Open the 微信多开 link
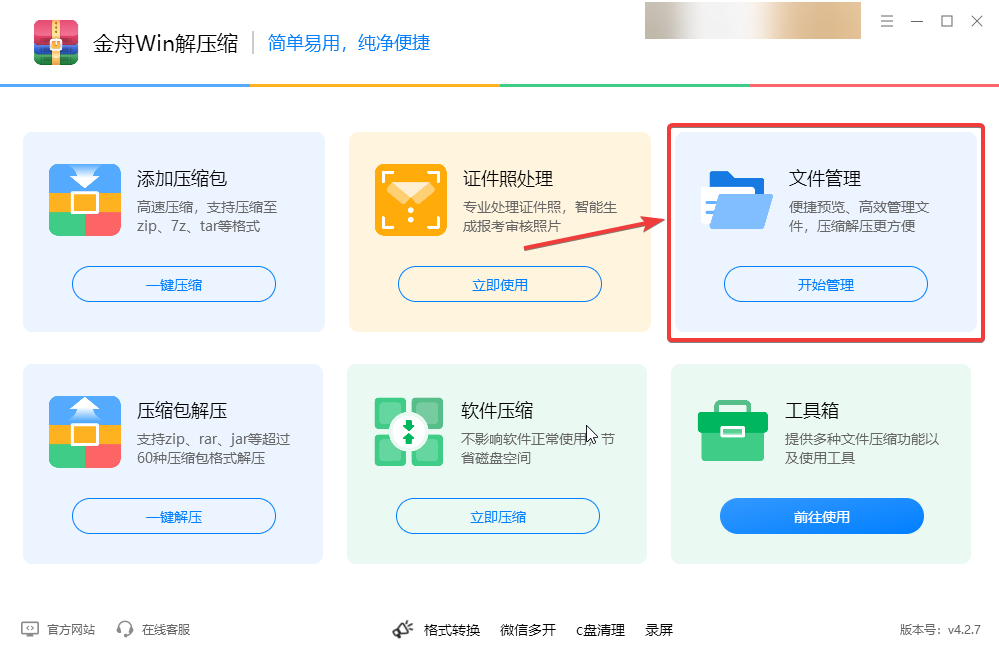This screenshot has height=649, width=999. pos(528,630)
